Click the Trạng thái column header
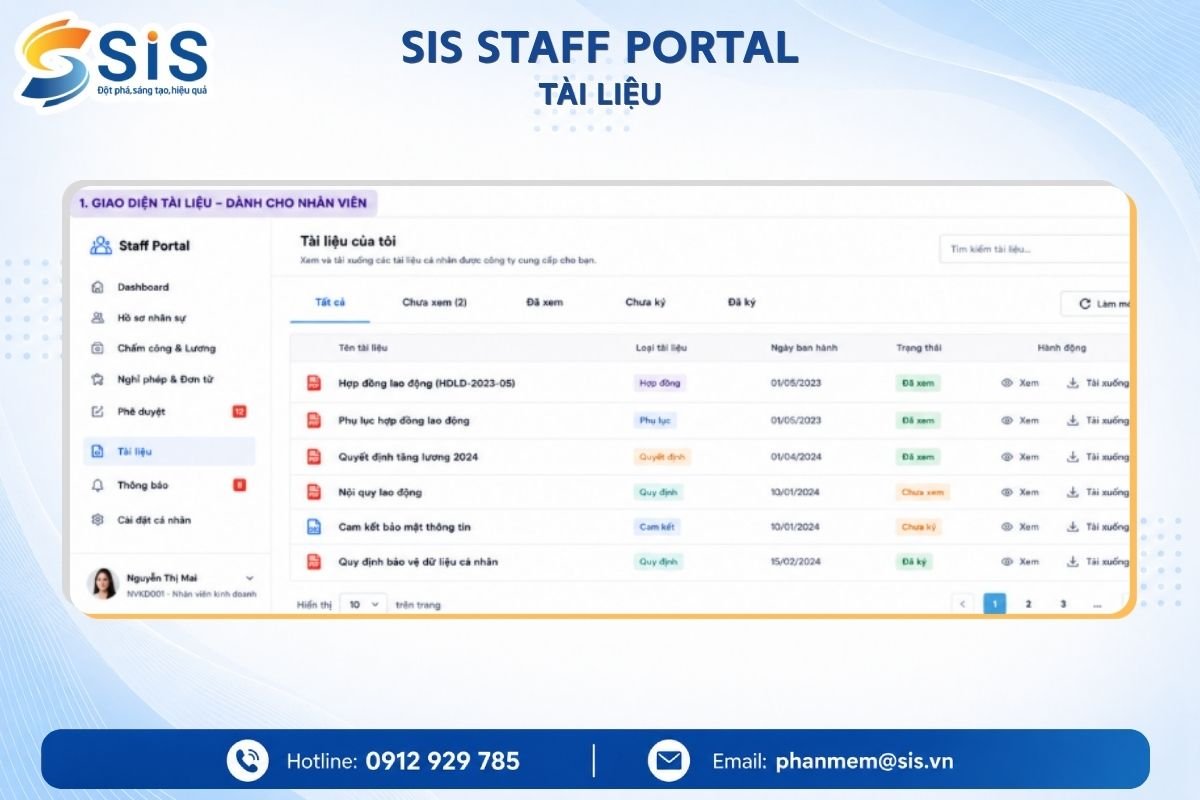Image resolution: width=1200 pixels, height=800 pixels. 917,348
